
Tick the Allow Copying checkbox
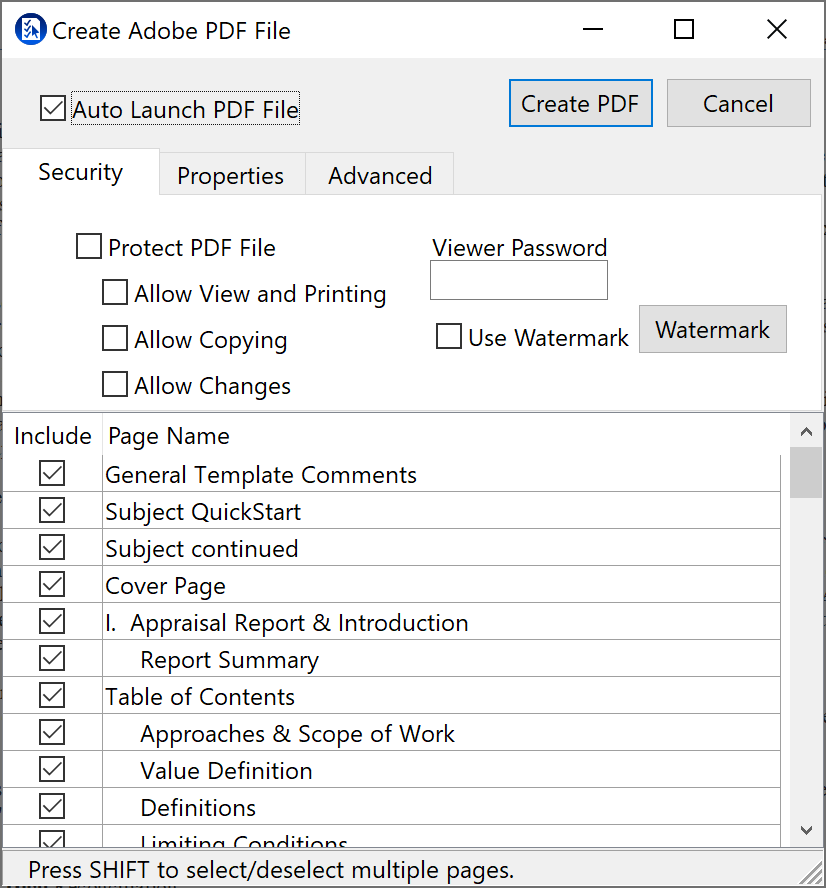(x=116, y=339)
